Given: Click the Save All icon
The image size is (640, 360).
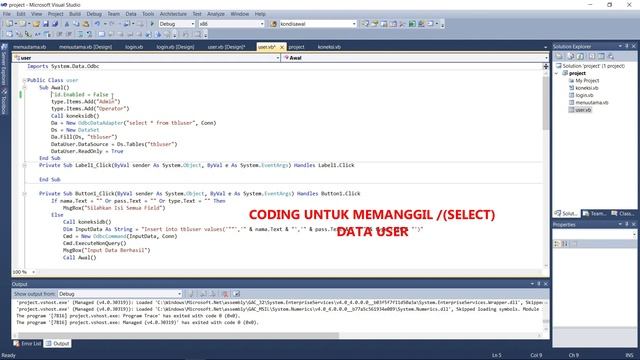Looking at the screenshot, I should [x=55, y=24].
